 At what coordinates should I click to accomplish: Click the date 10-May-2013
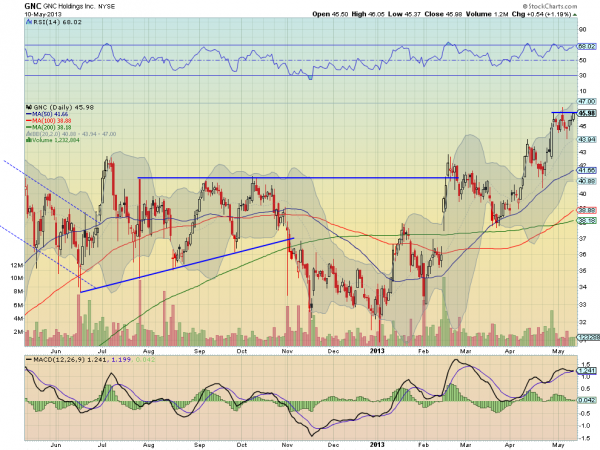click(x=43, y=15)
